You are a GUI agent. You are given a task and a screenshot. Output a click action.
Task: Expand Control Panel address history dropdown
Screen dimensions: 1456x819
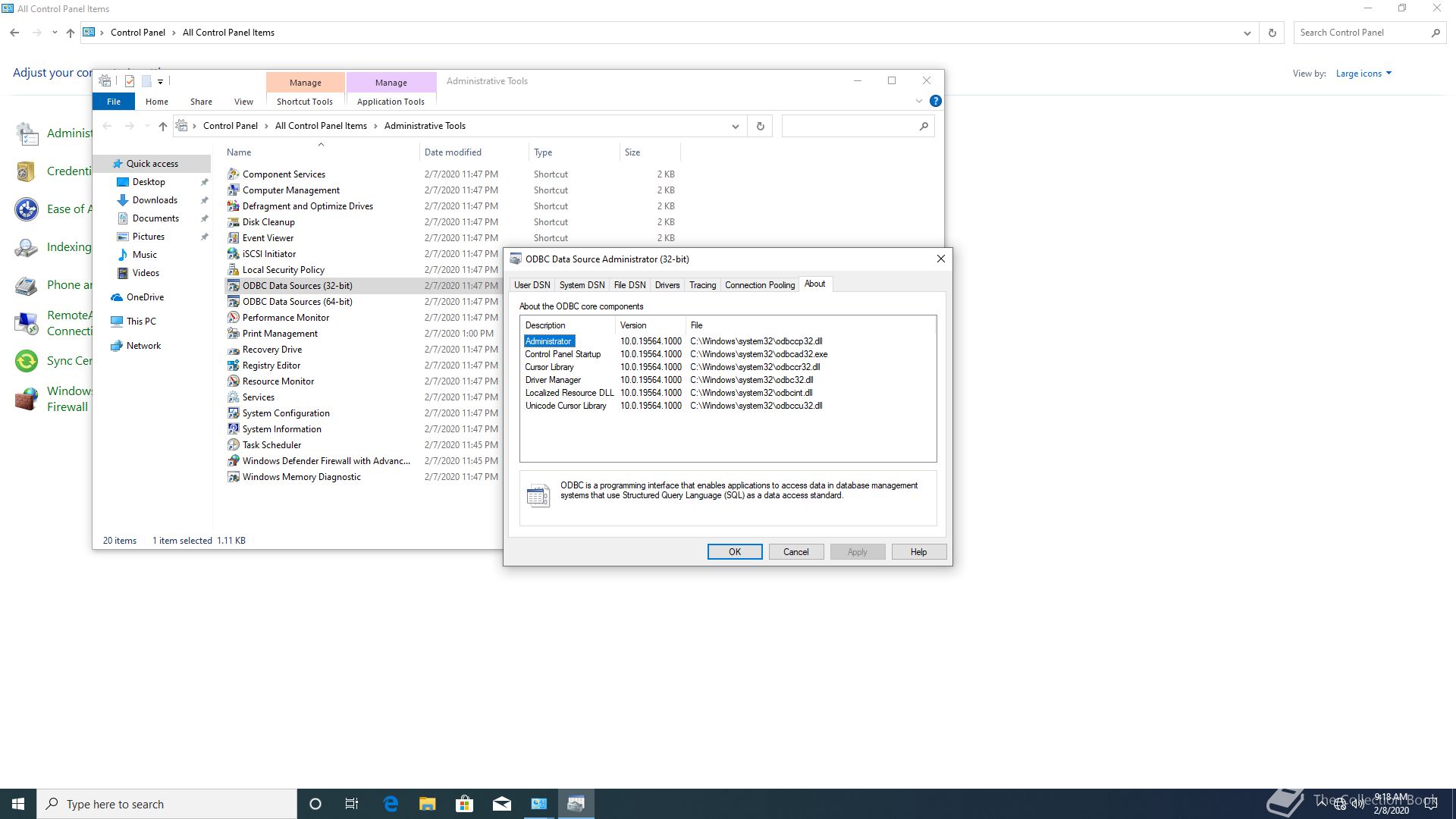tap(1247, 33)
